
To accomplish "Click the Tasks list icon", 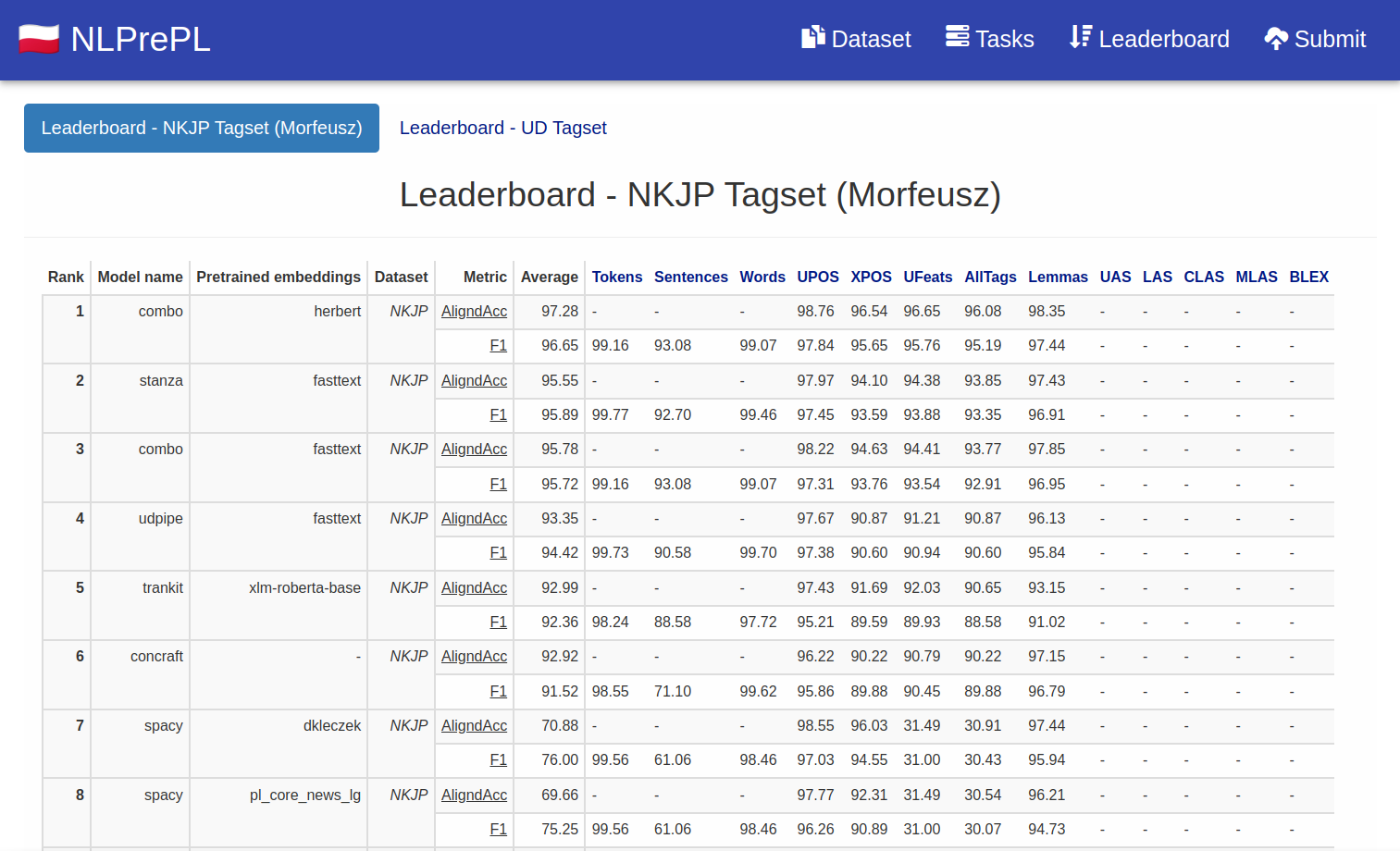I will click(957, 37).
